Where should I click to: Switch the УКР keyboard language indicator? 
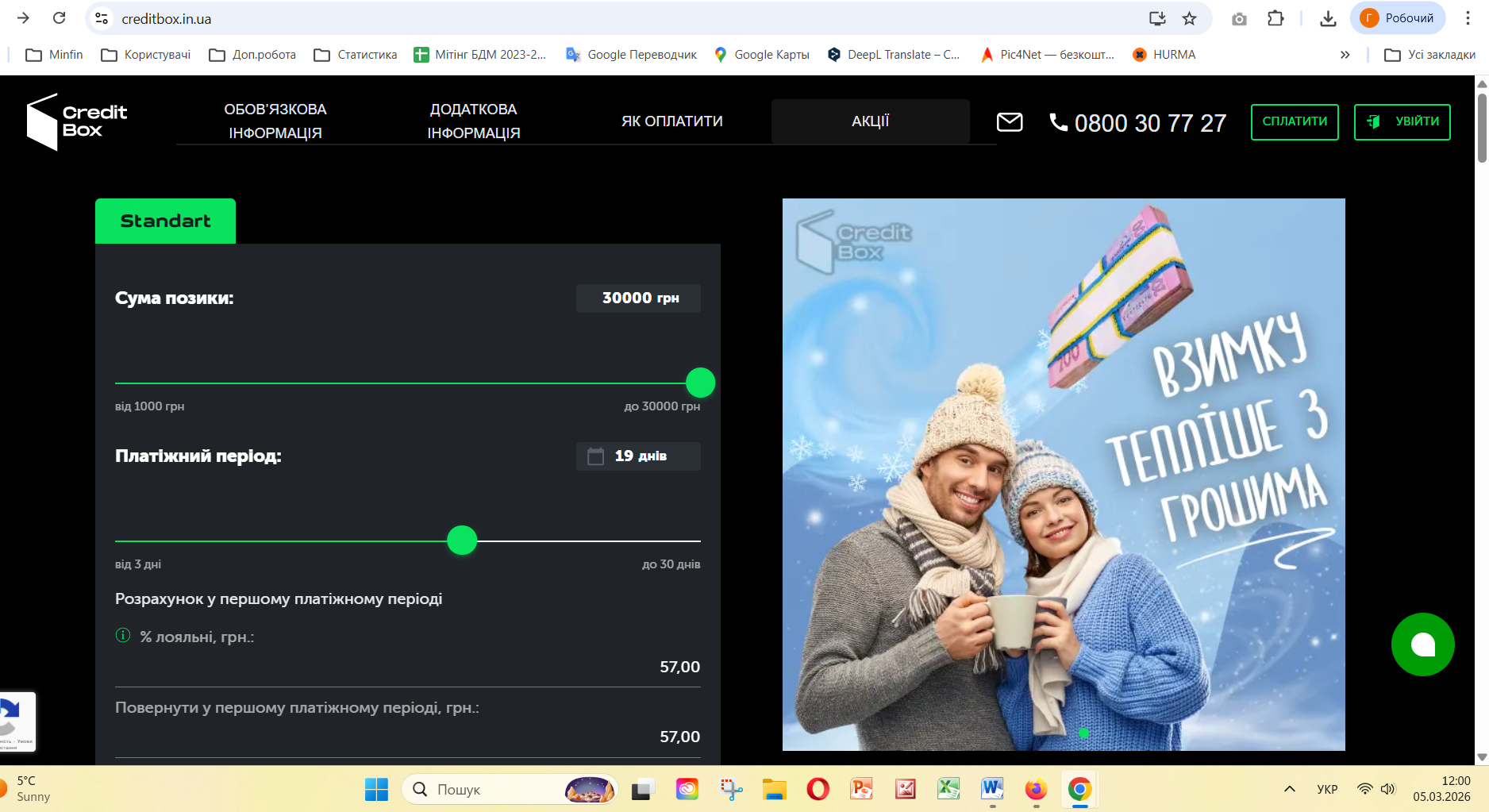(1327, 789)
